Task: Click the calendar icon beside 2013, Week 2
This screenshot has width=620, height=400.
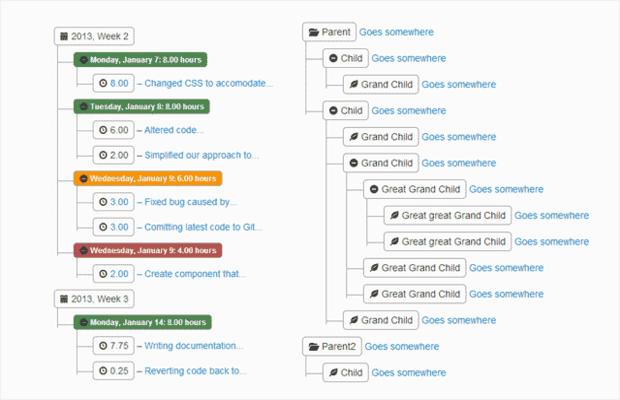Action: [x=64, y=36]
